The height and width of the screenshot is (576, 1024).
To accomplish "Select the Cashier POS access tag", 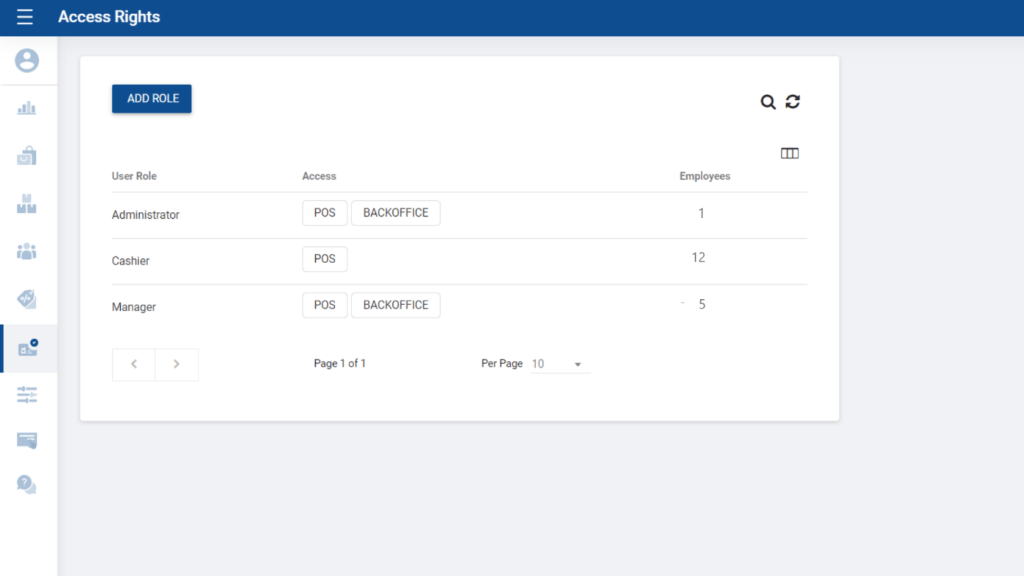I will [325, 259].
